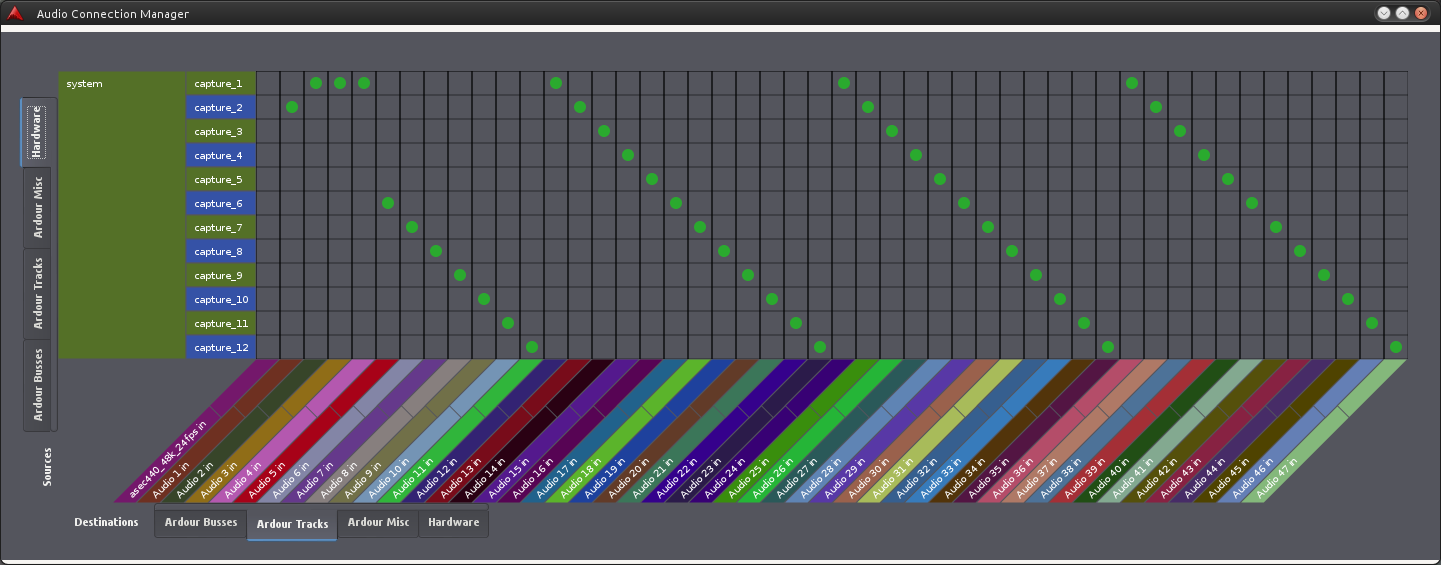Screen dimensions: 1441x565
Task: Switch to Ardour Busses destinations tab
Action: pos(201,523)
